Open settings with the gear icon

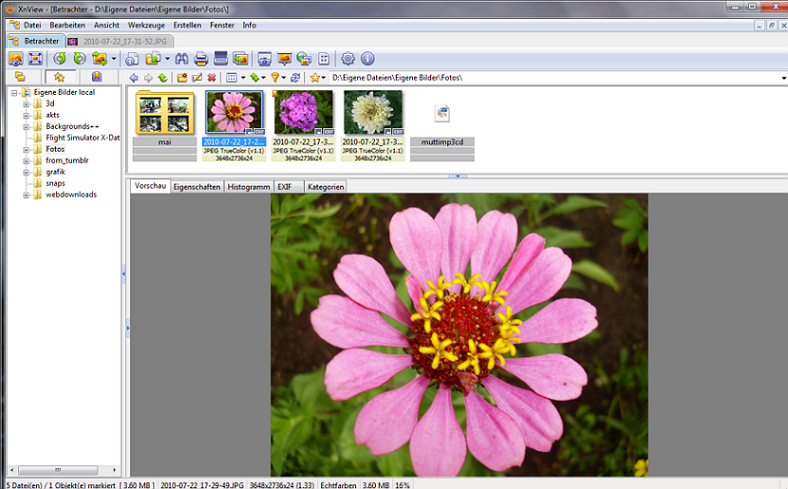pos(348,59)
